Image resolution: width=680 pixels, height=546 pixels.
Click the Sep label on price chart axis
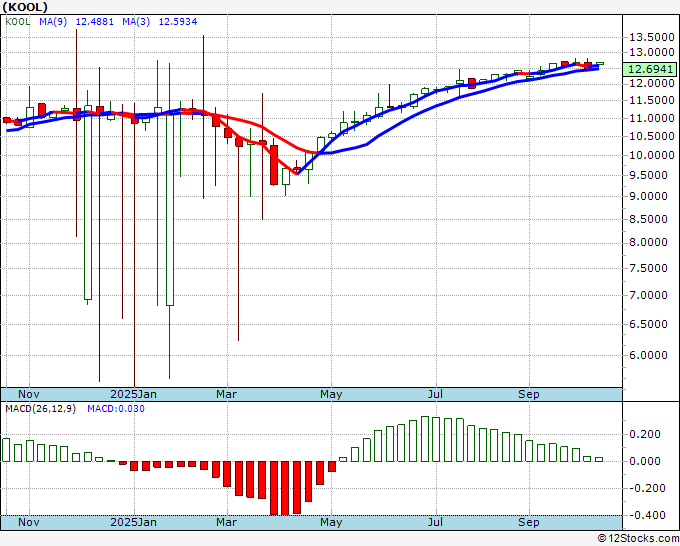click(x=529, y=394)
